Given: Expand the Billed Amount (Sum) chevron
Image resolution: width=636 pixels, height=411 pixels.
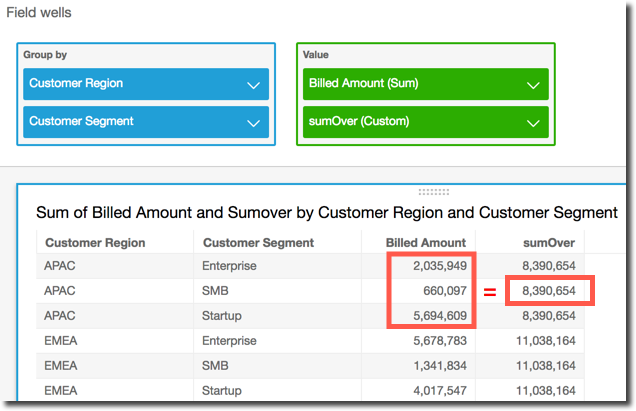Looking at the screenshot, I should 533,84.
